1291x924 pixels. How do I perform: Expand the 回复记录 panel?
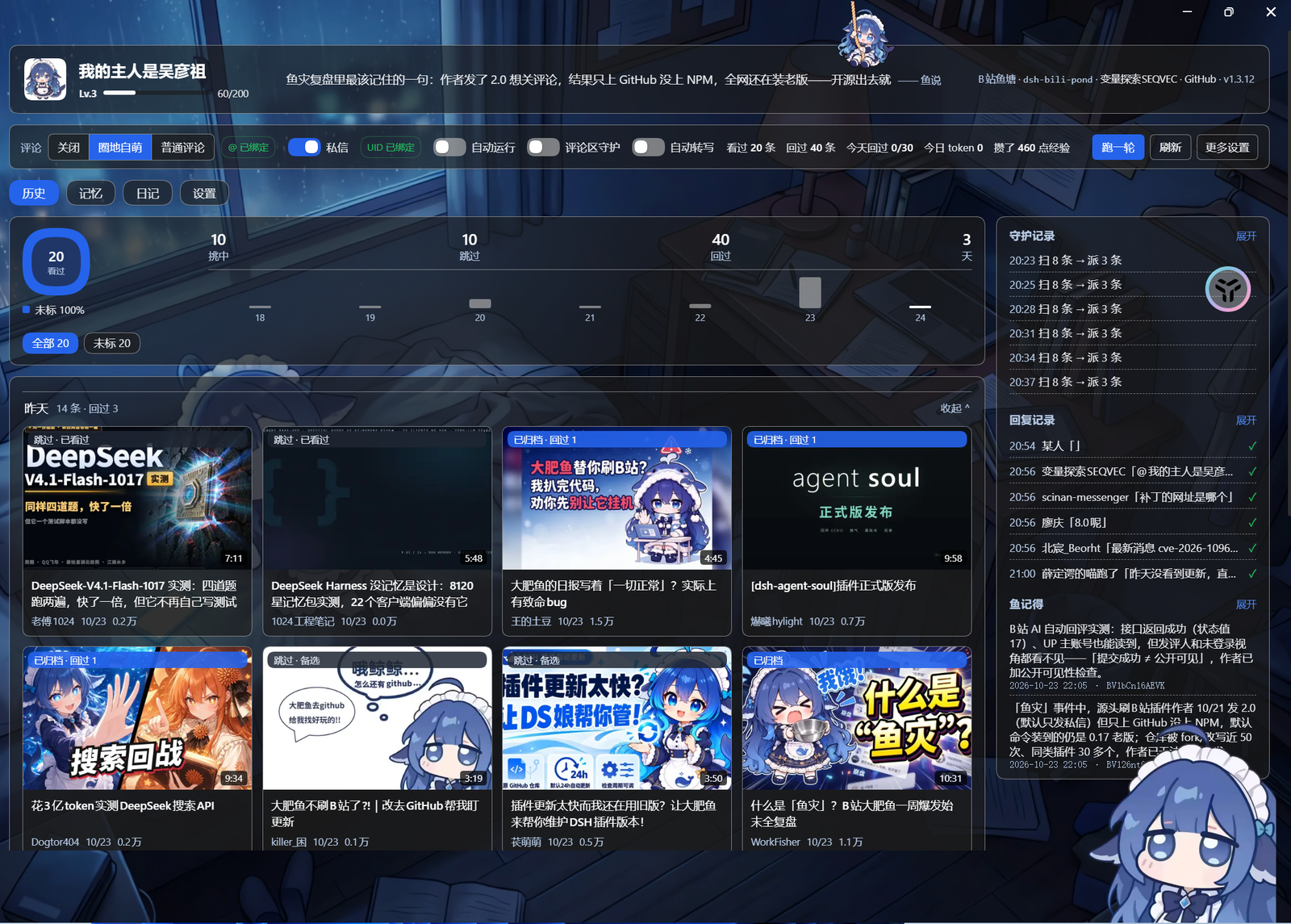(1246, 420)
